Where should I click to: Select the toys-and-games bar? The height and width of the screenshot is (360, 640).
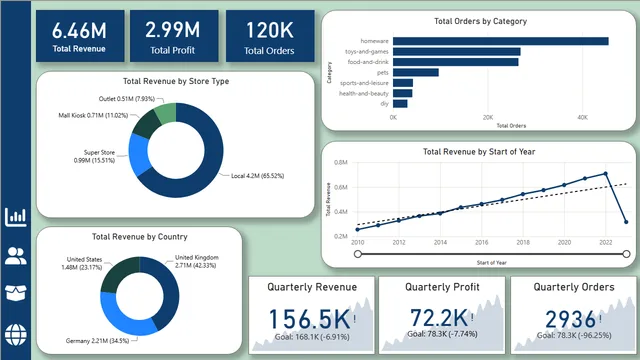click(457, 52)
